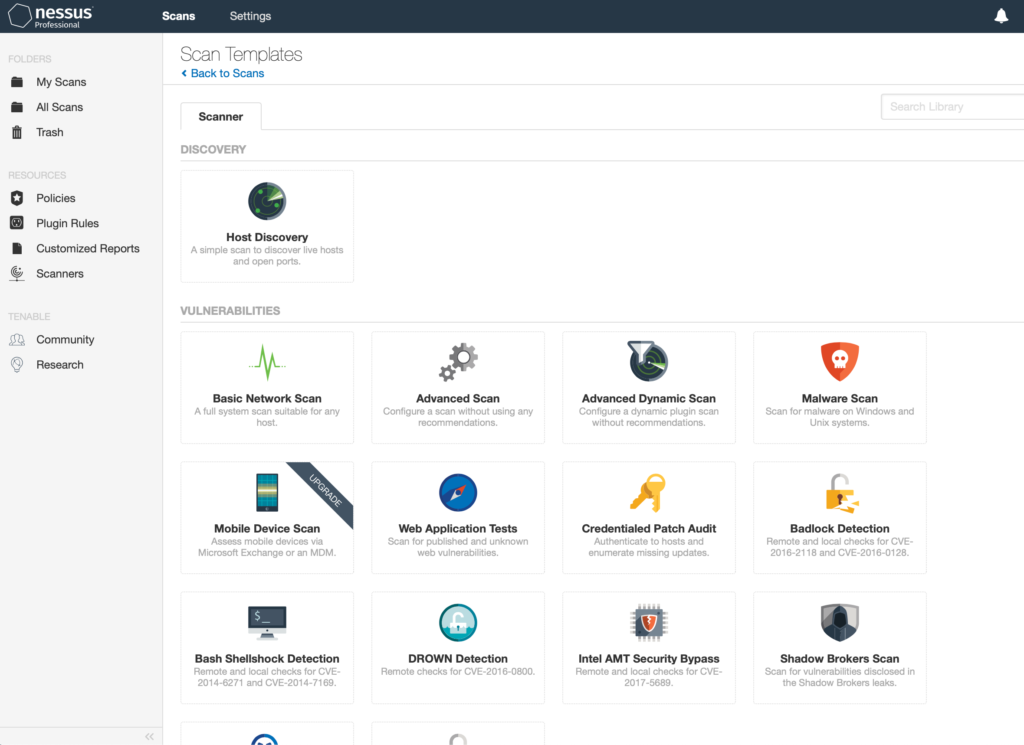This screenshot has width=1024, height=745.
Task: Select the Advanced Scan gears icon
Action: (458, 362)
